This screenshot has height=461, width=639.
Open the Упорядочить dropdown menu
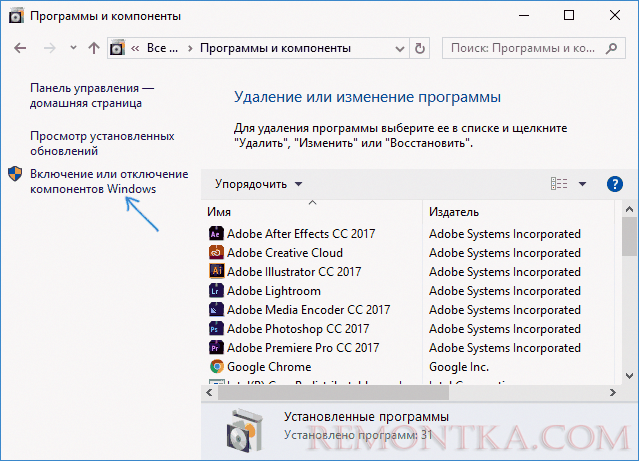click(258, 184)
